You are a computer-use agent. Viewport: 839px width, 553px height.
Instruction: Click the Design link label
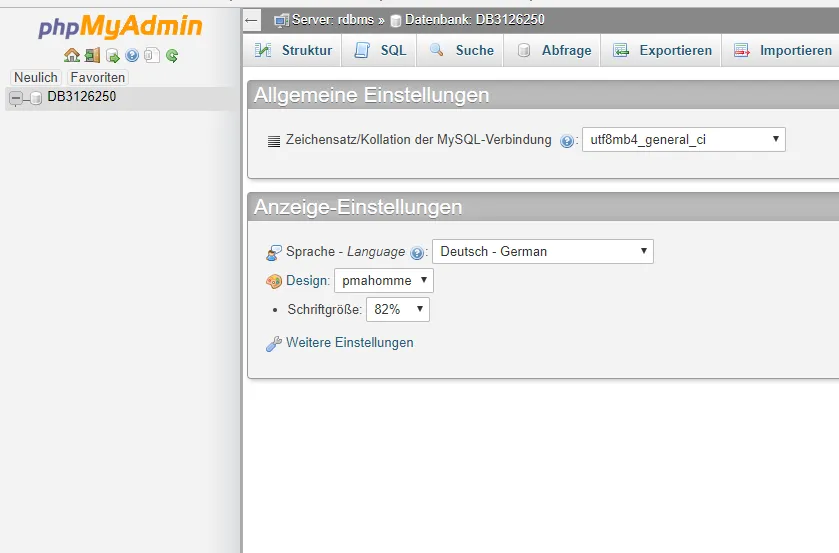coord(307,281)
